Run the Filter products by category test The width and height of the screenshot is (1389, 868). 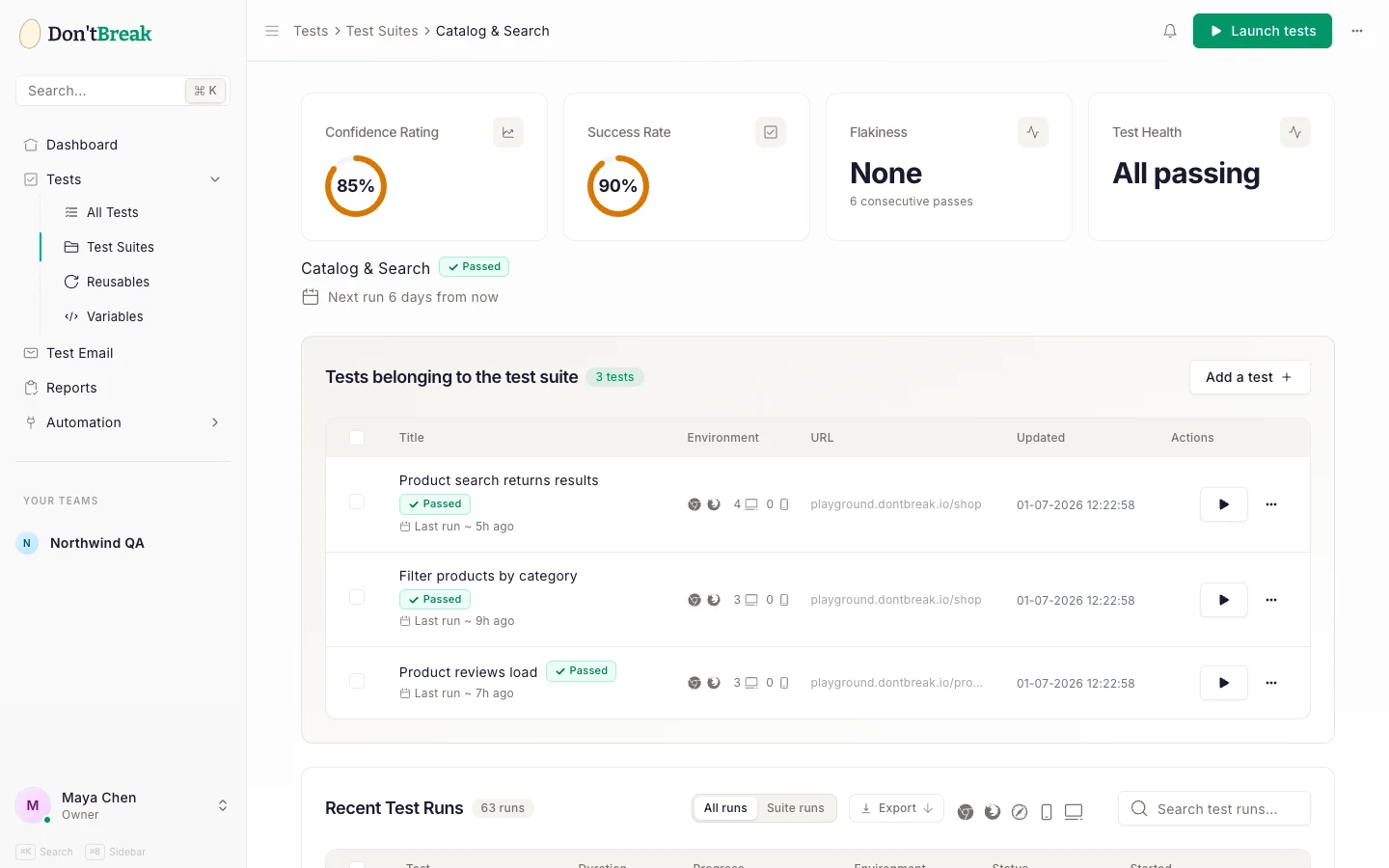pos(1224,600)
